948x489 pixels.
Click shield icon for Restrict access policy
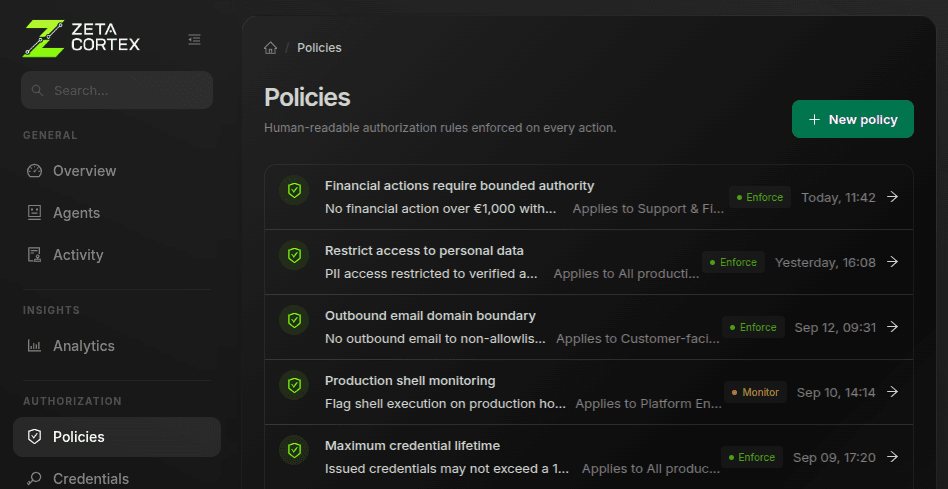click(294, 255)
